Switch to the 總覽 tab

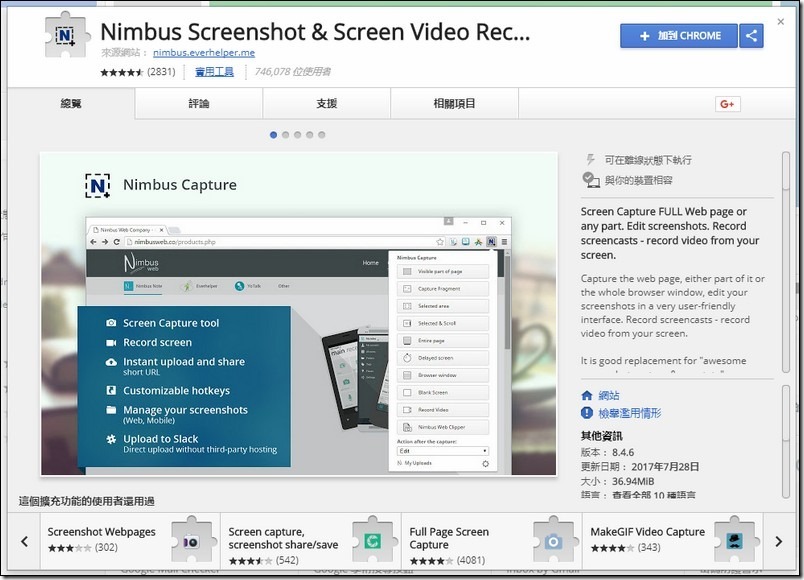coord(71,104)
